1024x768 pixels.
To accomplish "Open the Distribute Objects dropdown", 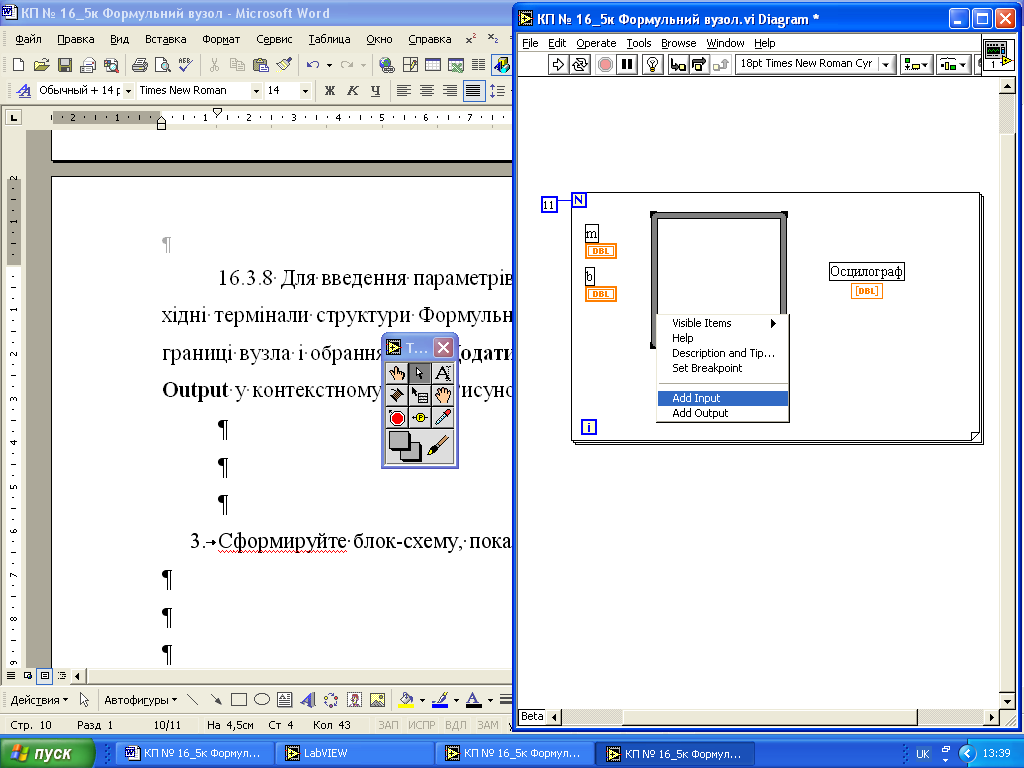I will click(953, 64).
